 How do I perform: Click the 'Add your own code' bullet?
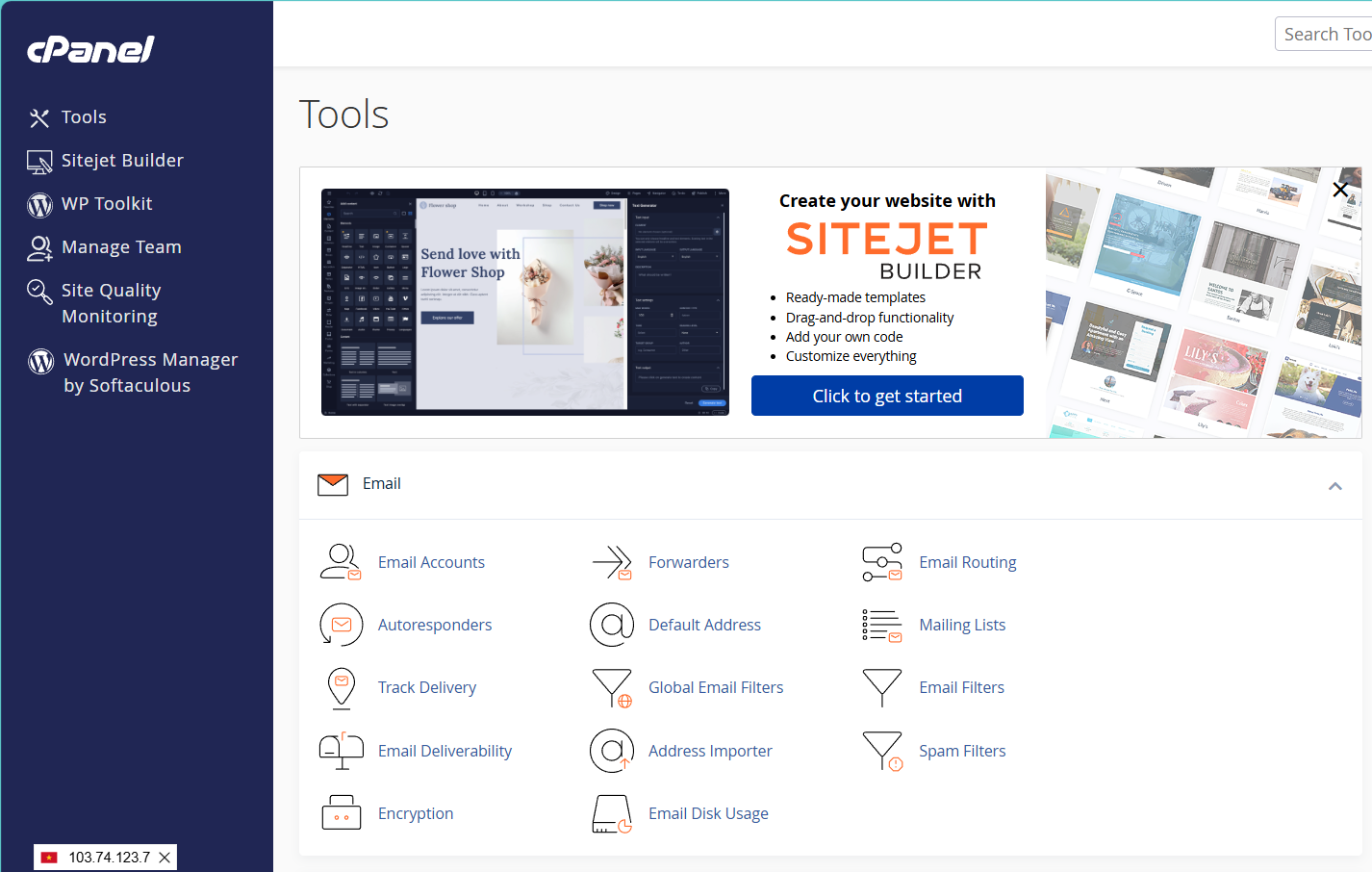click(x=844, y=337)
